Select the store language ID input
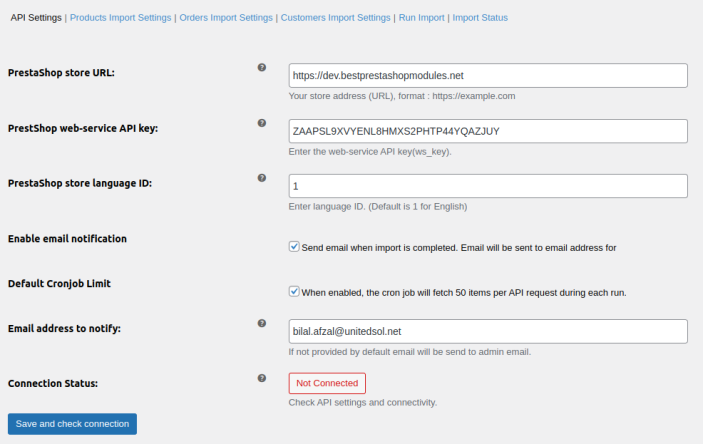Viewport: 703px width, 444px height. click(487, 186)
